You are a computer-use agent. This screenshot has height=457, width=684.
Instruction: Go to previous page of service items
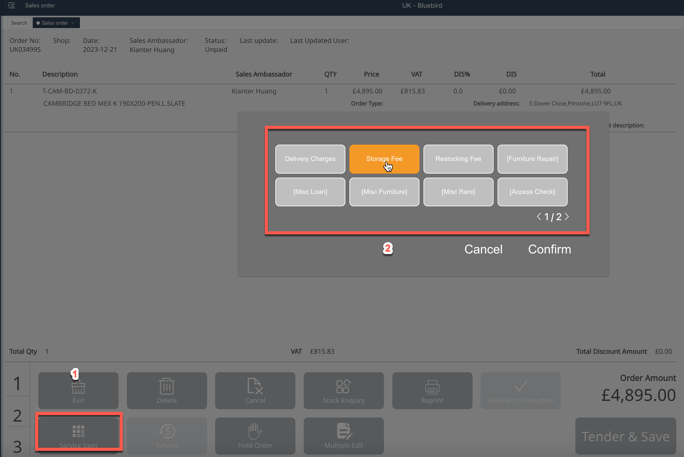(539, 217)
